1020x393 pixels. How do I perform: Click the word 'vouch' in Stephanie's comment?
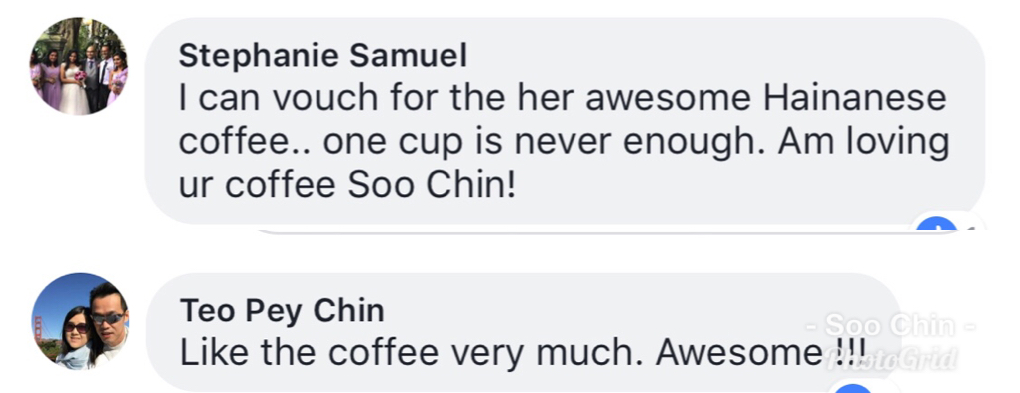pyautogui.click(x=325, y=99)
